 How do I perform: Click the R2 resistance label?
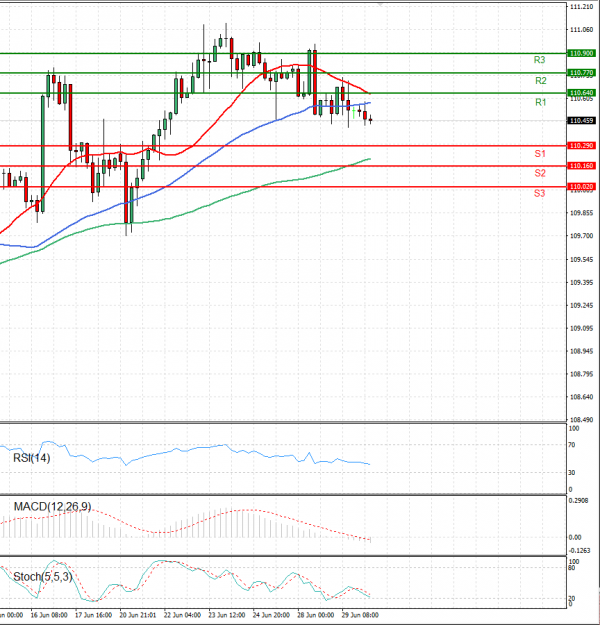tap(541, 81)
